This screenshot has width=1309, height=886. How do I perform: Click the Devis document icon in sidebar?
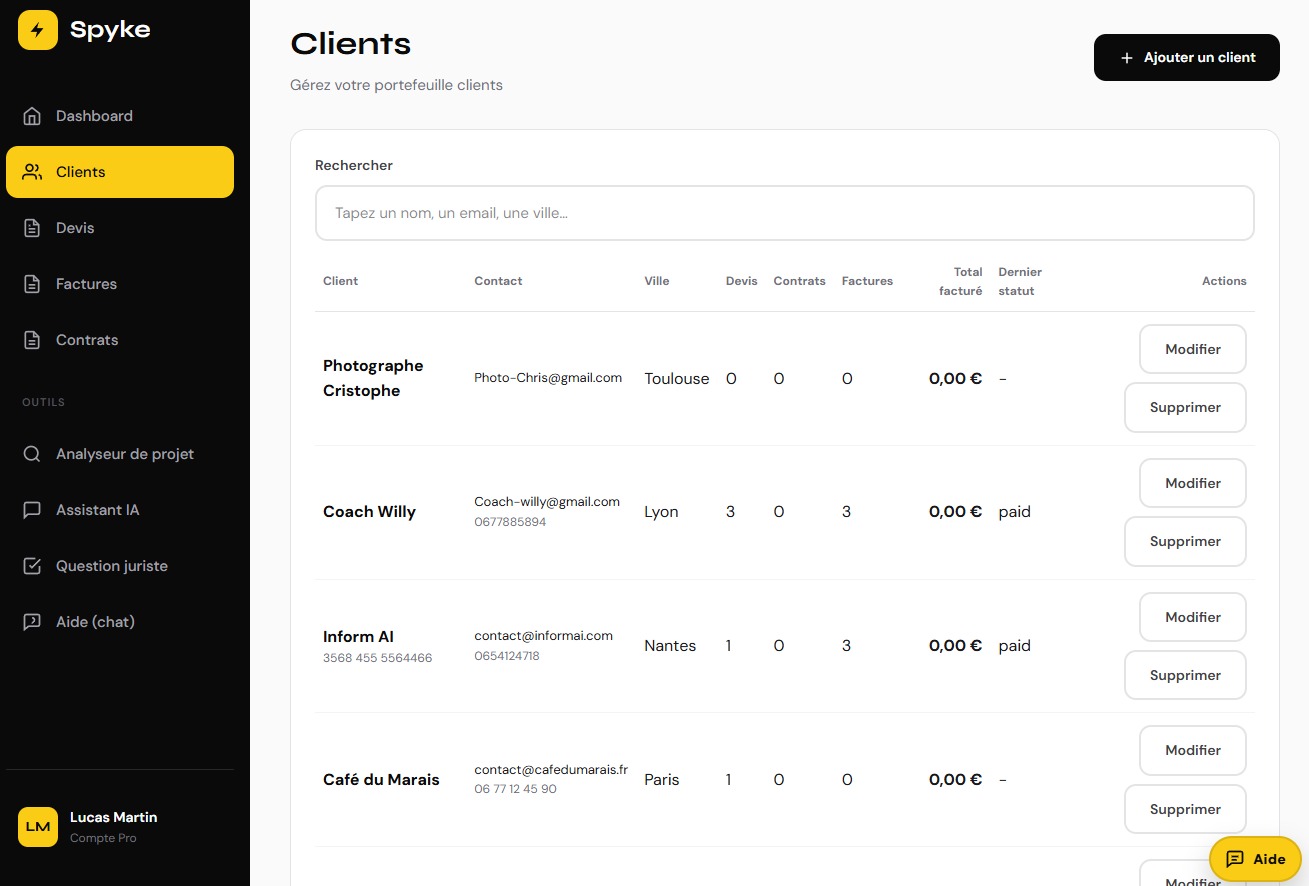32,228
